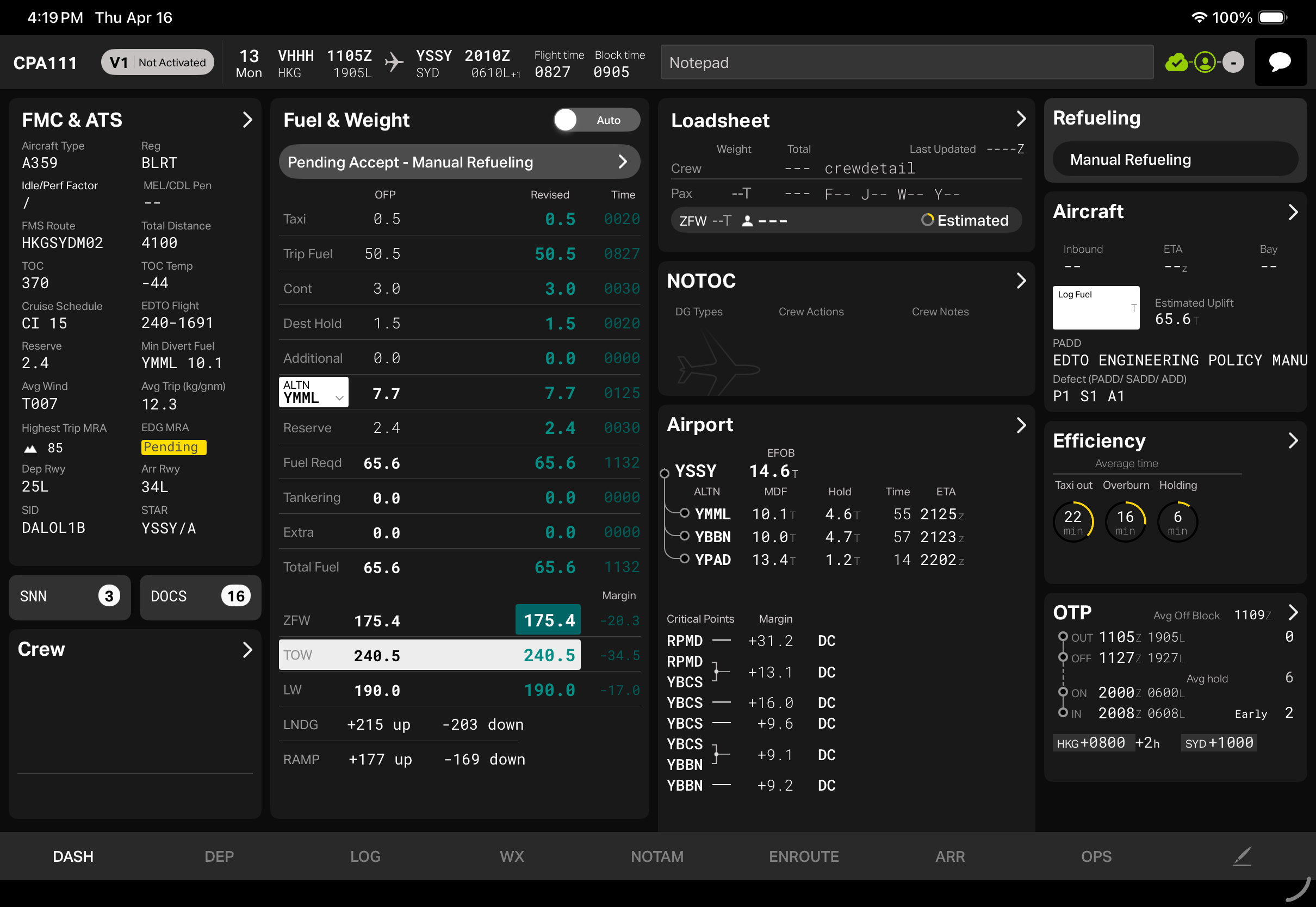The width and height of the screenshot is (1316, 907).
Task: Open the SNN button
Action: pyautogui.click(x=70, y=597)
